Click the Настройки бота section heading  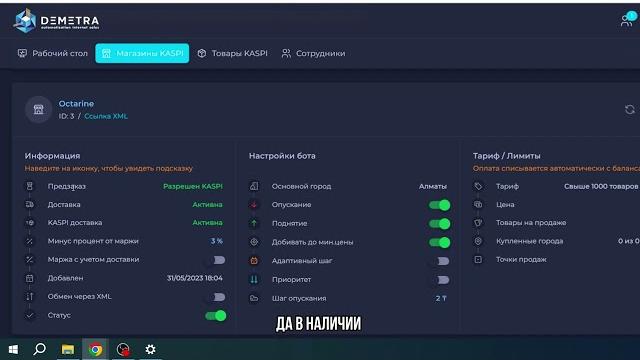[x=282, y=156]
